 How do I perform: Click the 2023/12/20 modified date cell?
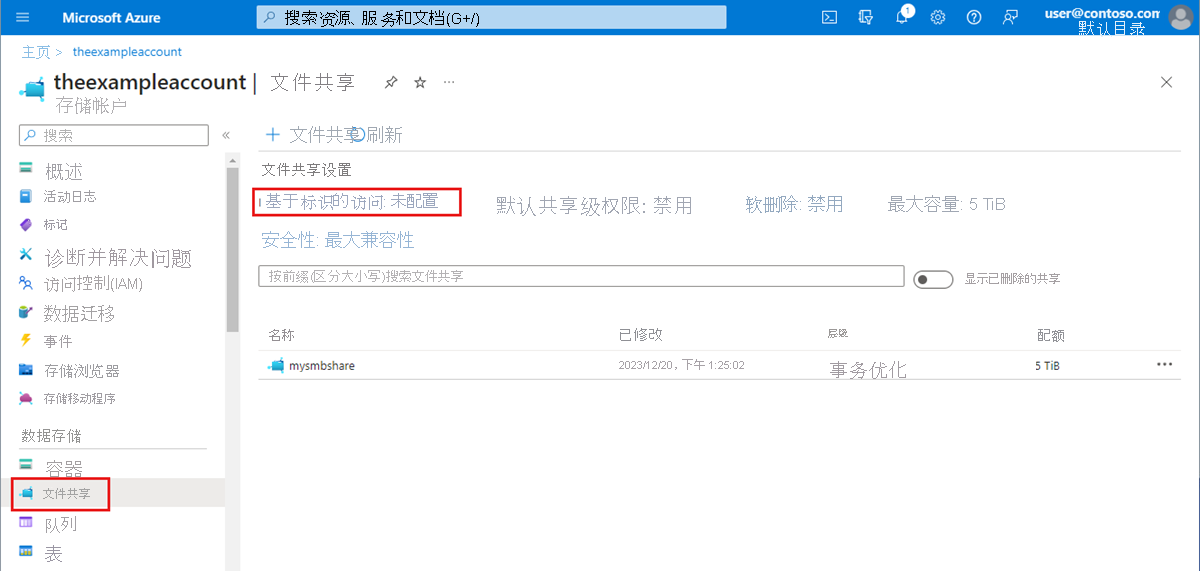click(x=682, y=366)
